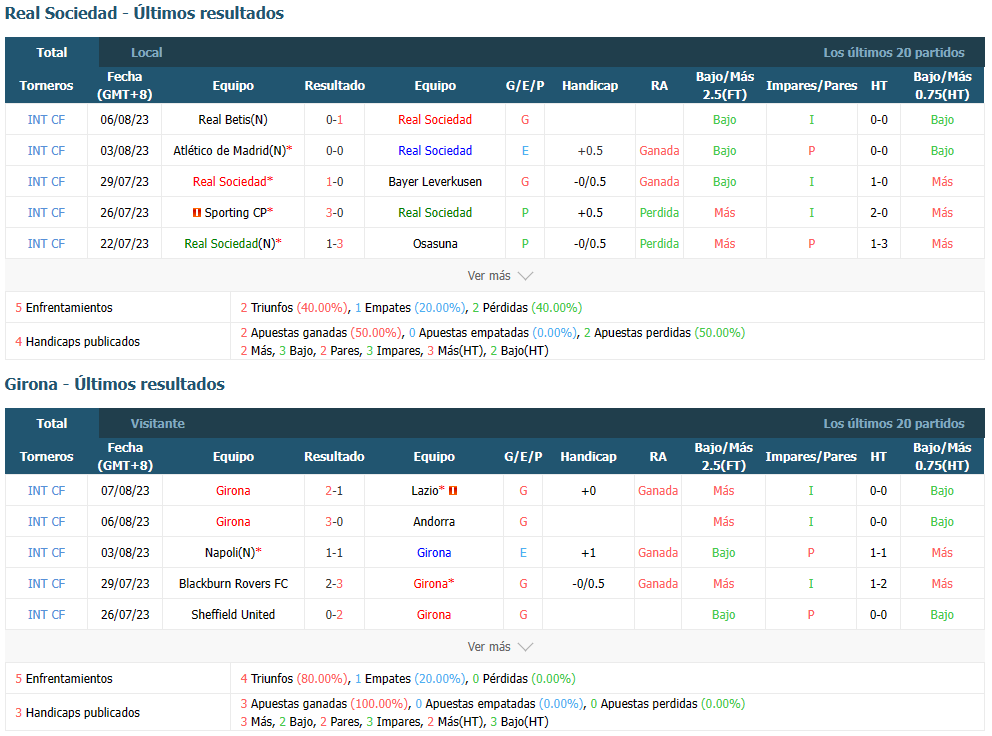Select the Total tab in Real Sociedad table
The width and height of the screenshot is (992, 736).
(x=52, y=53)
